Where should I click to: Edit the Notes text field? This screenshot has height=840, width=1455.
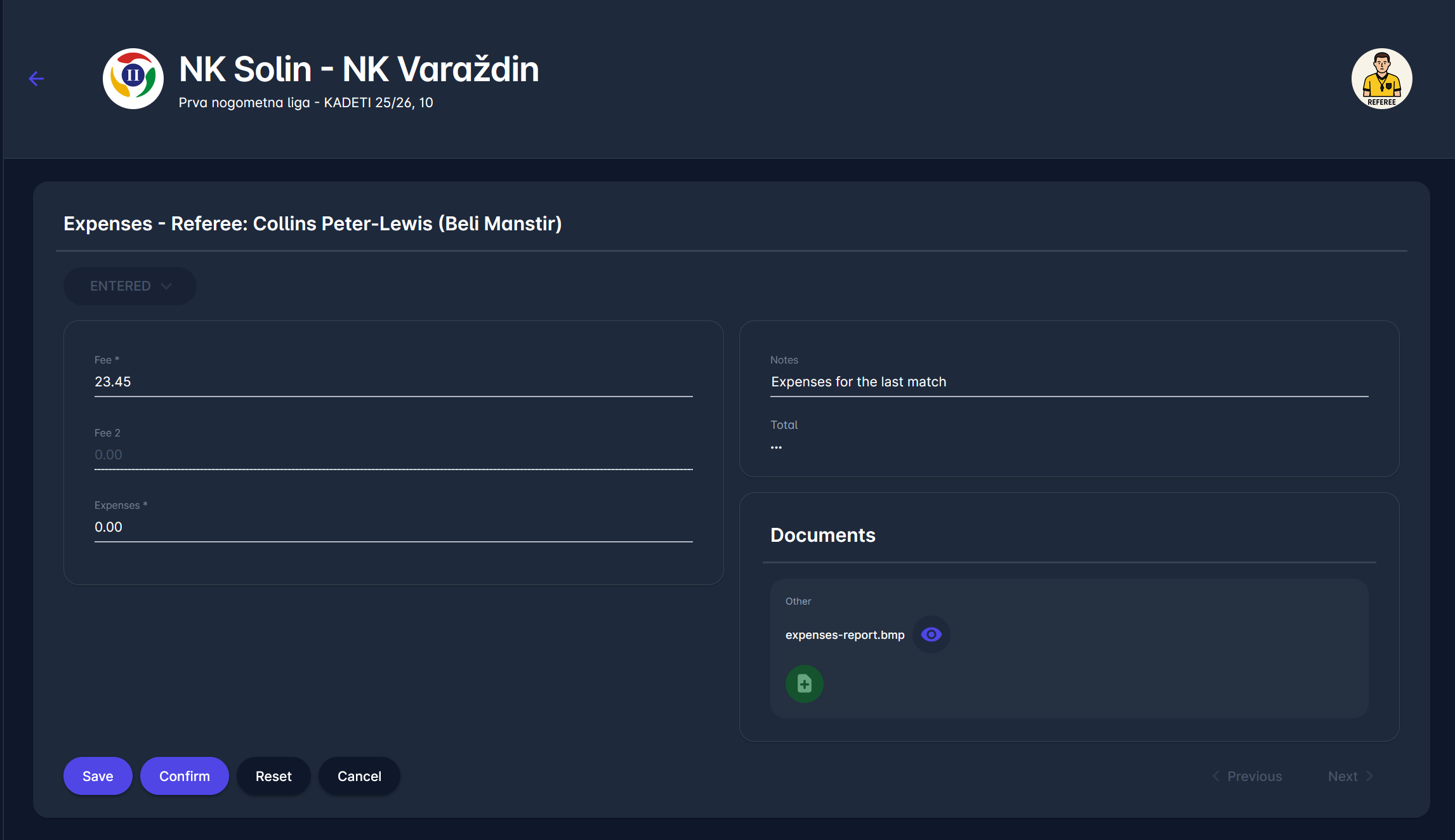coord(1069,382)
